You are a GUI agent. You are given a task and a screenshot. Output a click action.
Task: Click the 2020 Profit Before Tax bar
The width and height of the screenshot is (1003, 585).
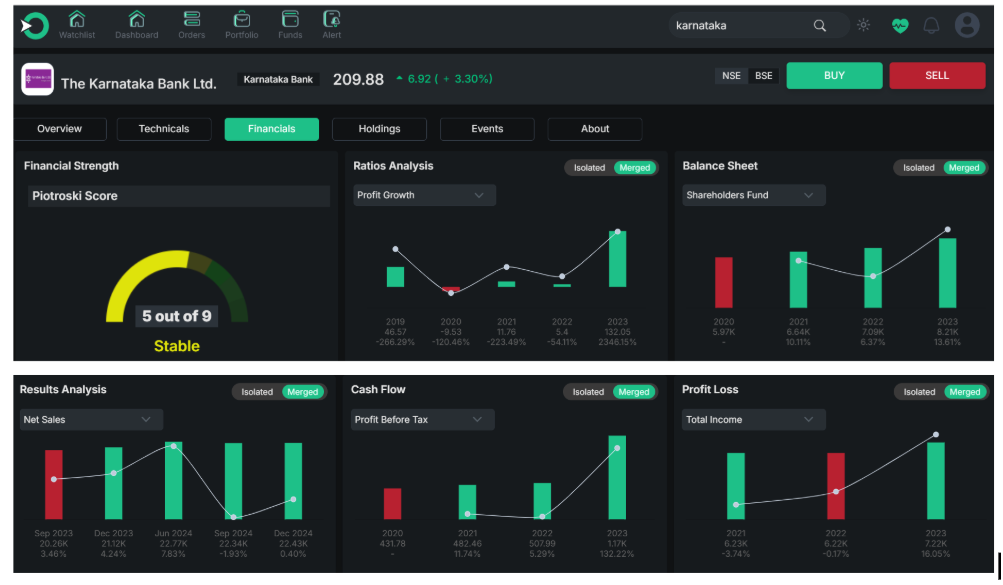coord(393,504)
